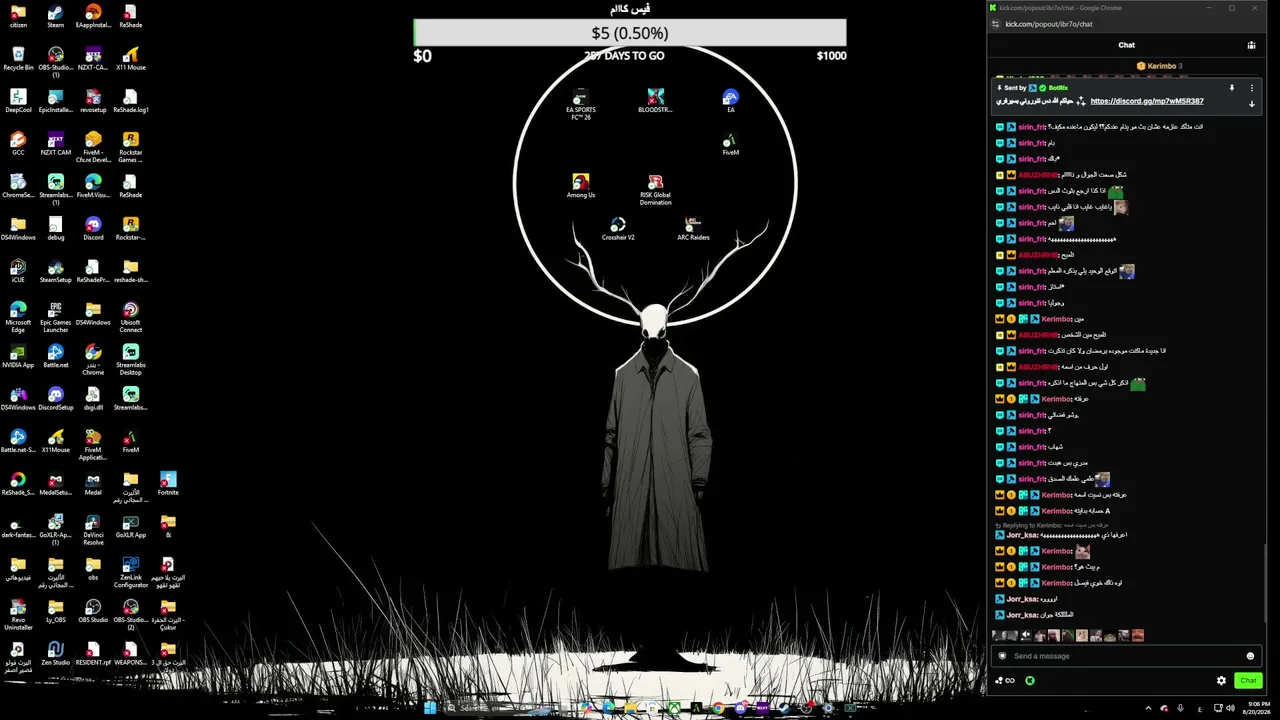The image size is (1280, 720).
Task: Select the ZenLink Configurator icon
Action: point(130,573)
